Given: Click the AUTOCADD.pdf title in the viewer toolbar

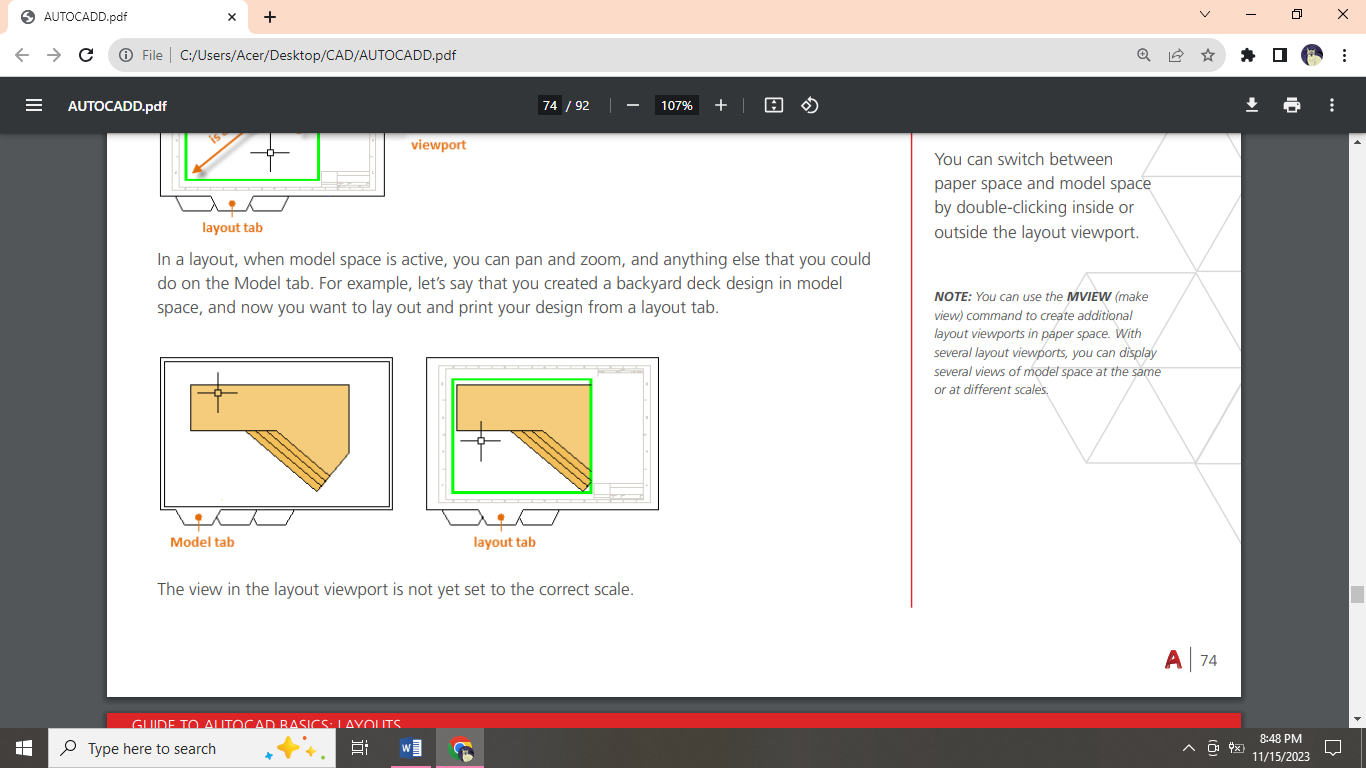Looking at the screenshot, I should coord(117,105).
